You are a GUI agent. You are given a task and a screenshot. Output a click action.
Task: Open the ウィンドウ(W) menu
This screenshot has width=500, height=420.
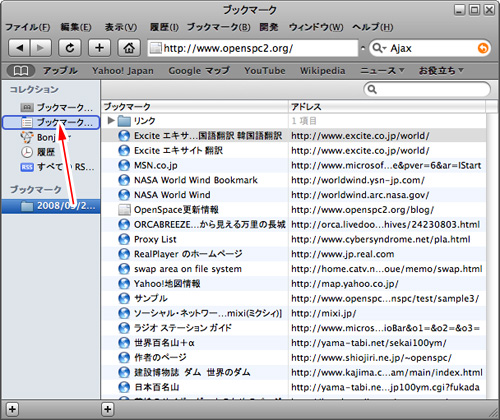pyautogui.click(x=316, y=27)
